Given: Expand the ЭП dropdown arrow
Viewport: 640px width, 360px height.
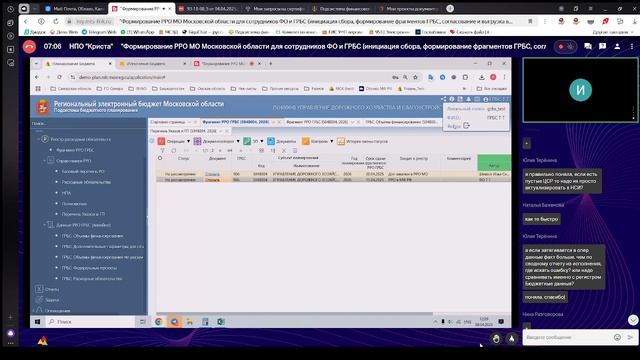Looking at the screenshot, I should (262, 141).
